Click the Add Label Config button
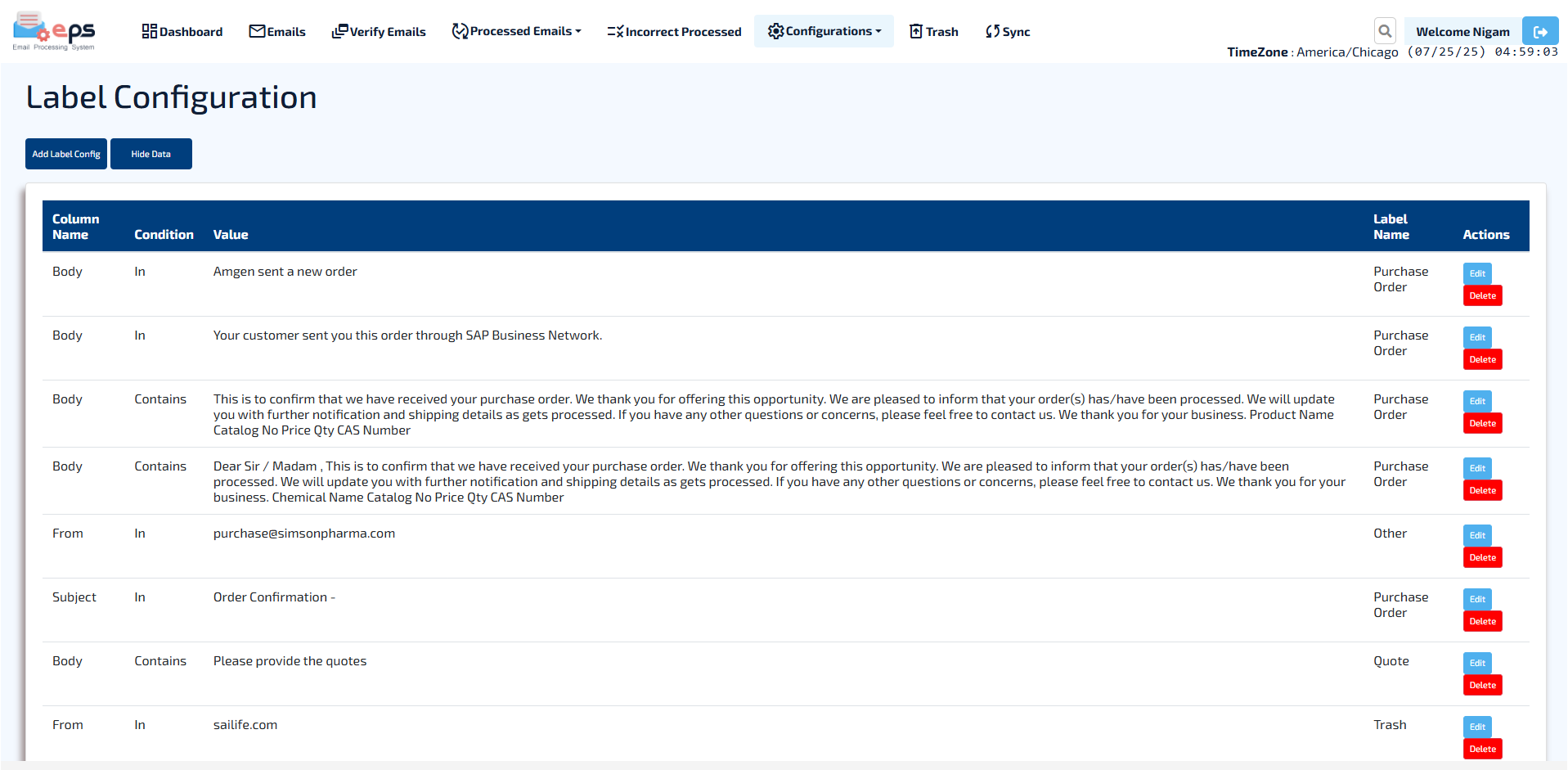 tap(66, 154)
